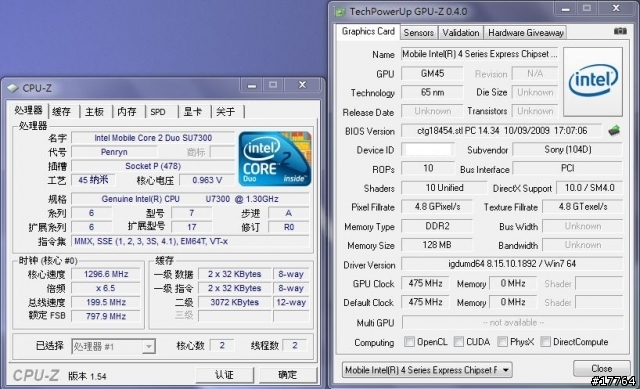Viewport: 640px width, 389px height.
Task: Click the 0.963 V core voltage value
Action: coord(207,180)
